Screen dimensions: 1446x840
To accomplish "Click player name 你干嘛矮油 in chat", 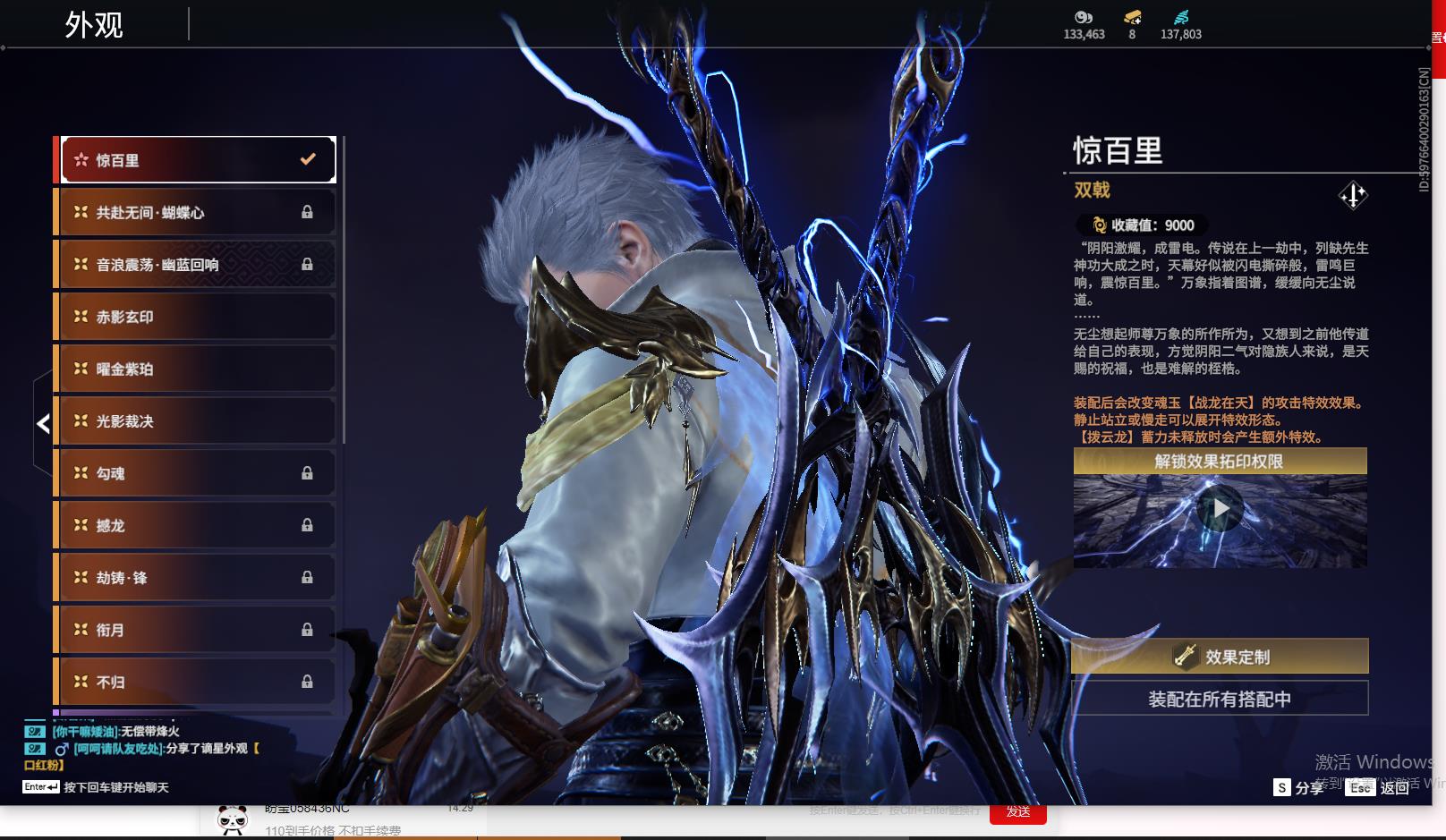I will (84, 732).
